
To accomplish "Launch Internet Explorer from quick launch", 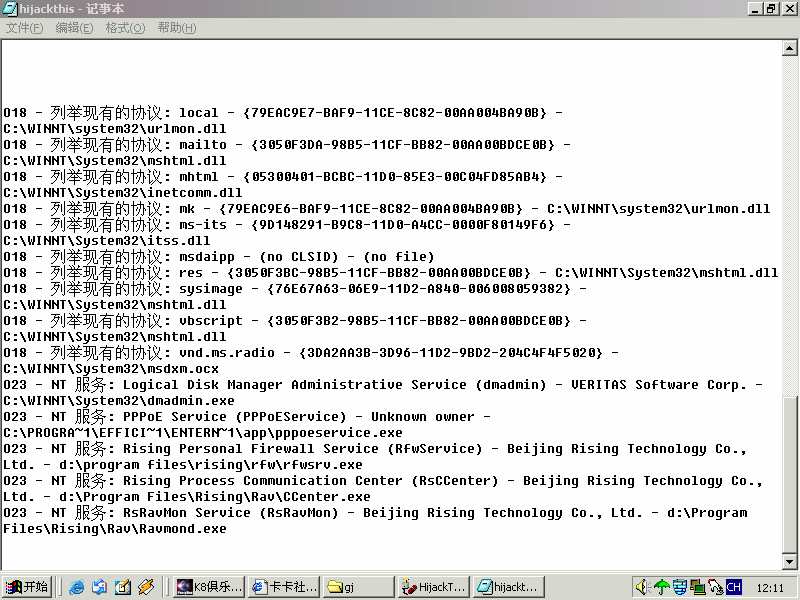I will (77, 587).
